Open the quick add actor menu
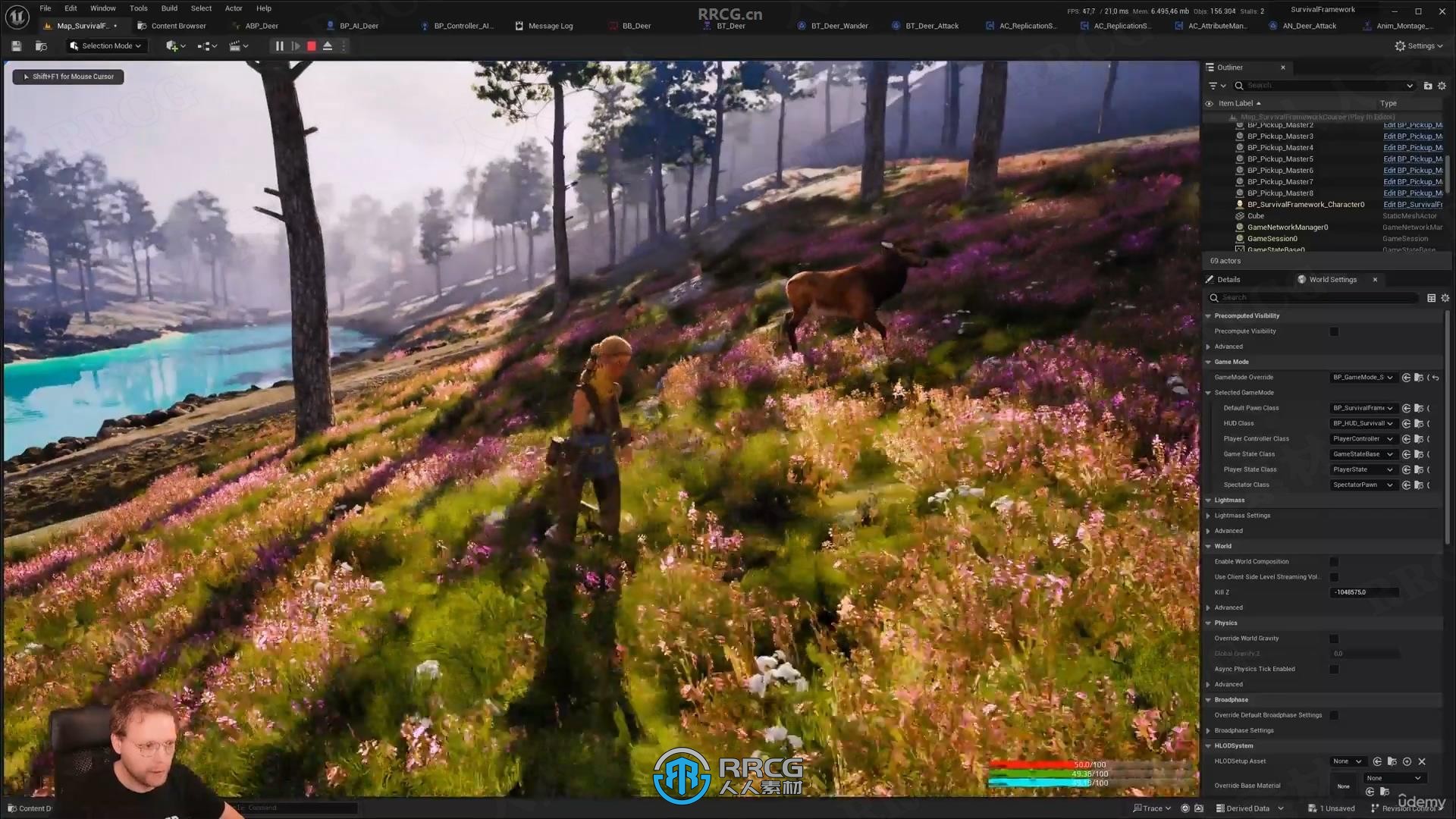The image size is (1456, 819). 175,46
